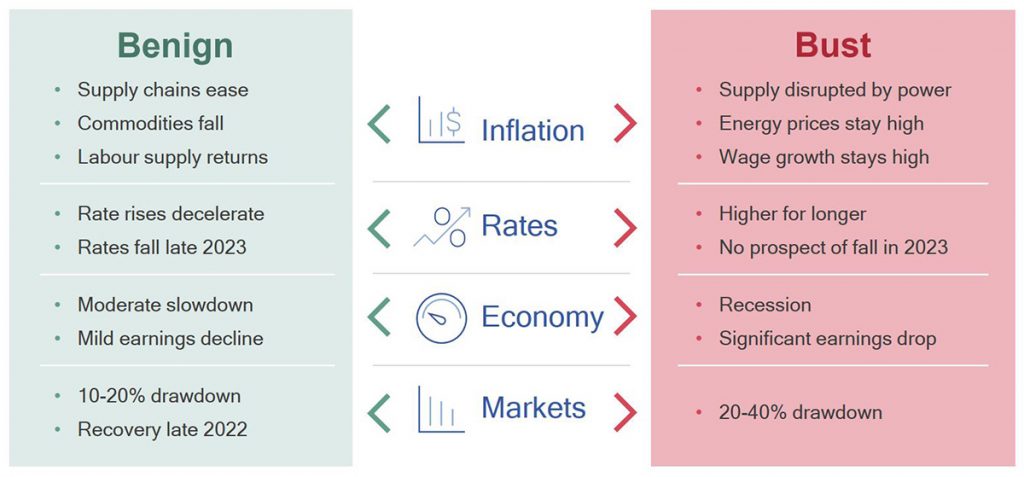Click green left chevron beside Markets
Viewport: 1024px width, 477px height.
point(379,412)
